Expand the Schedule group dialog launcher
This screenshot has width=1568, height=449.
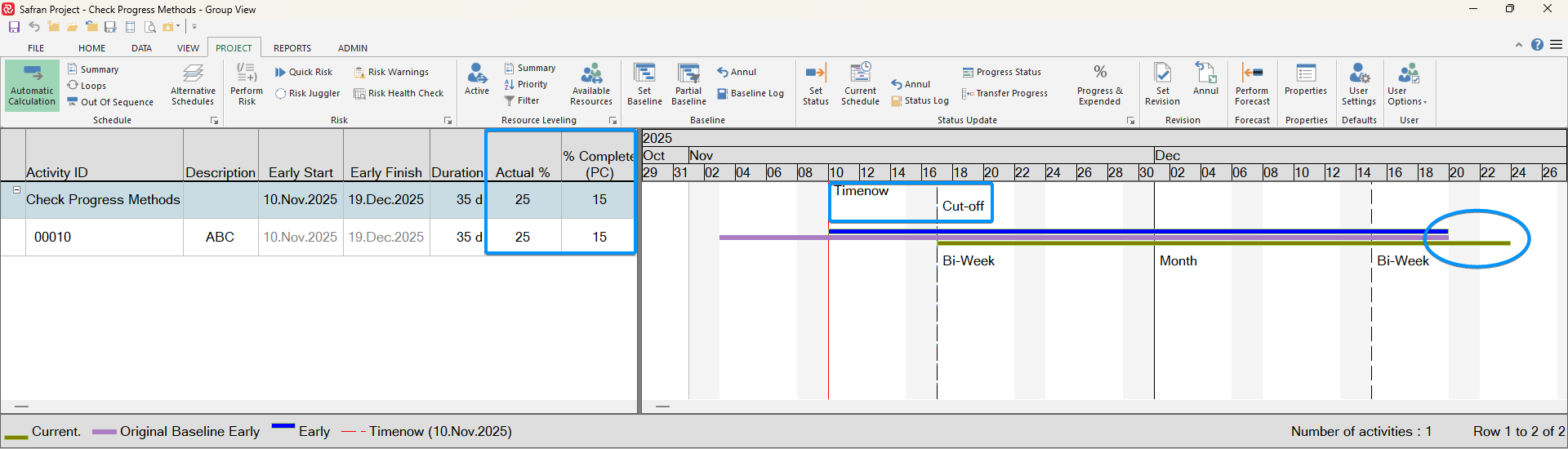click(215, 121)
